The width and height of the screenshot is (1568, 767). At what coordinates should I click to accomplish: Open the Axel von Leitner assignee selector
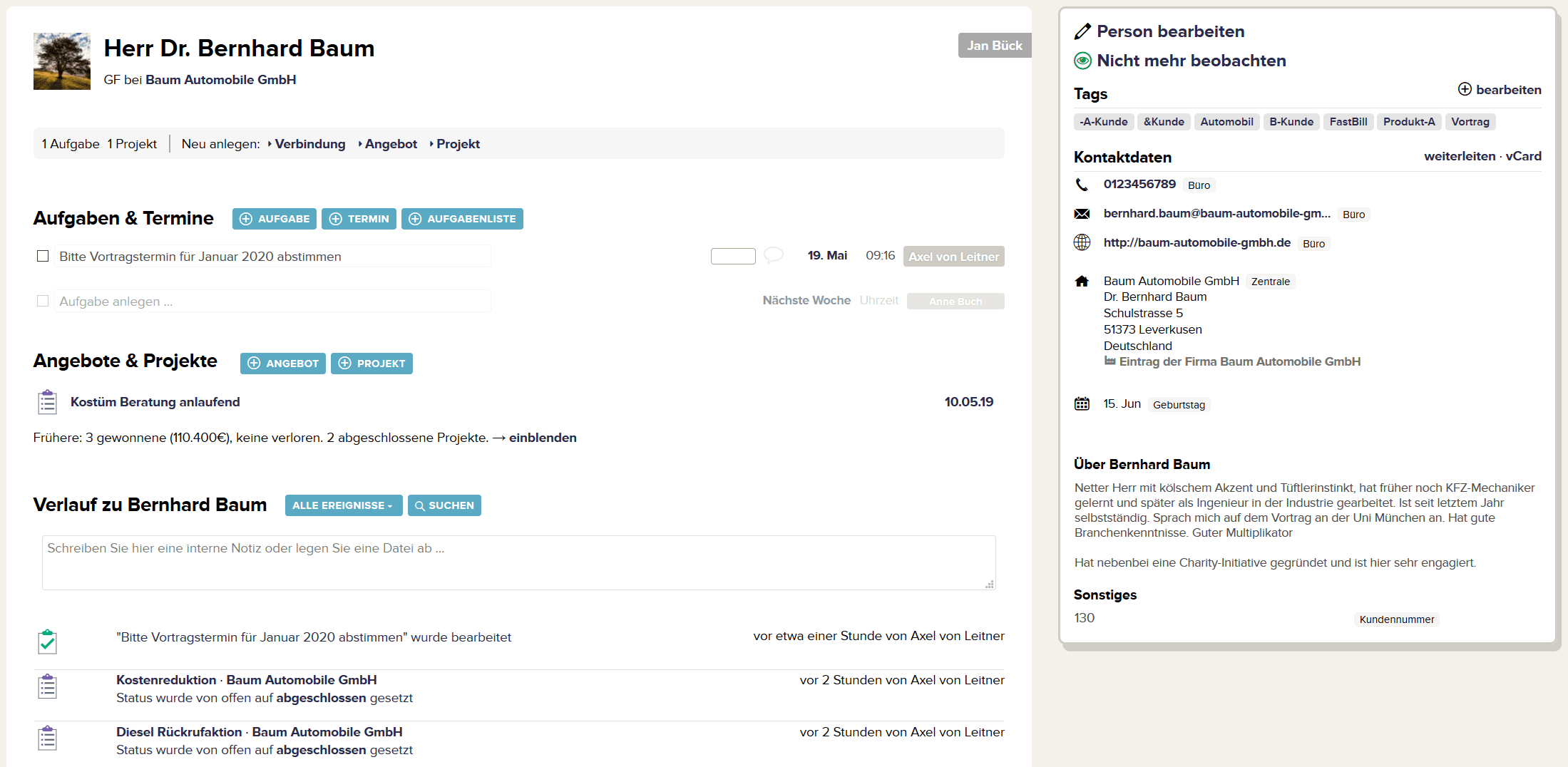pos(953,257)
